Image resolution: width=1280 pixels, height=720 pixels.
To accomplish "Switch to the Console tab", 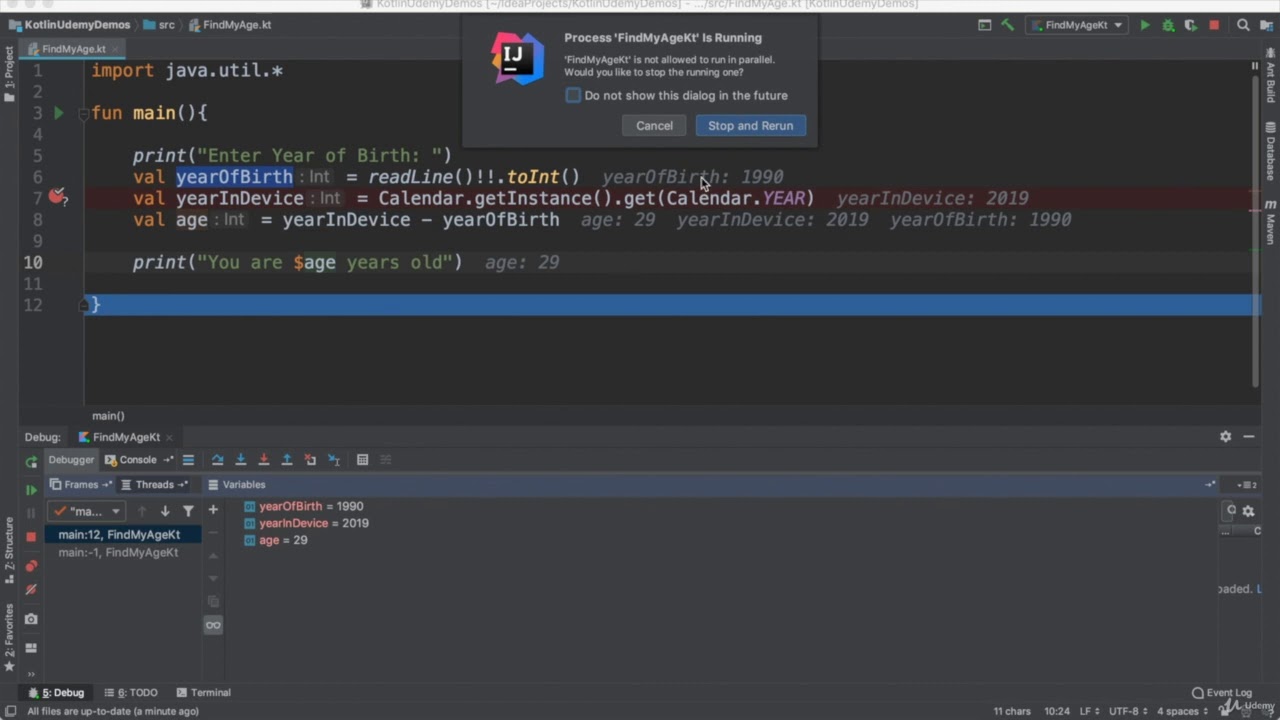I will tap(138, 460).
